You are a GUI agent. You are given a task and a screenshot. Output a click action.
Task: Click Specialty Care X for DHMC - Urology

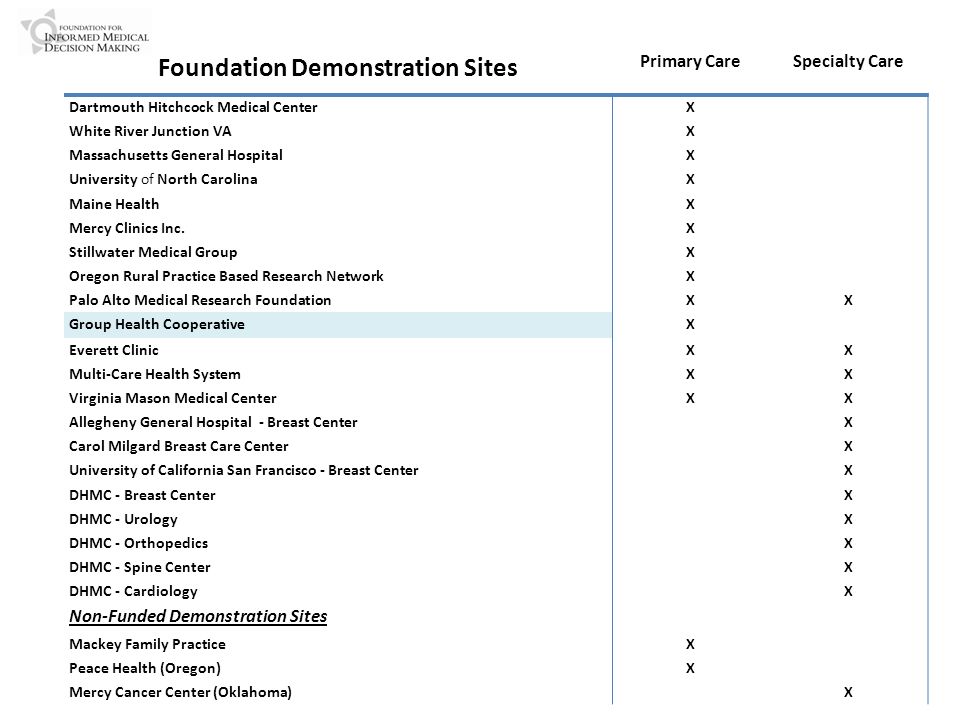[x=848, y=519]
